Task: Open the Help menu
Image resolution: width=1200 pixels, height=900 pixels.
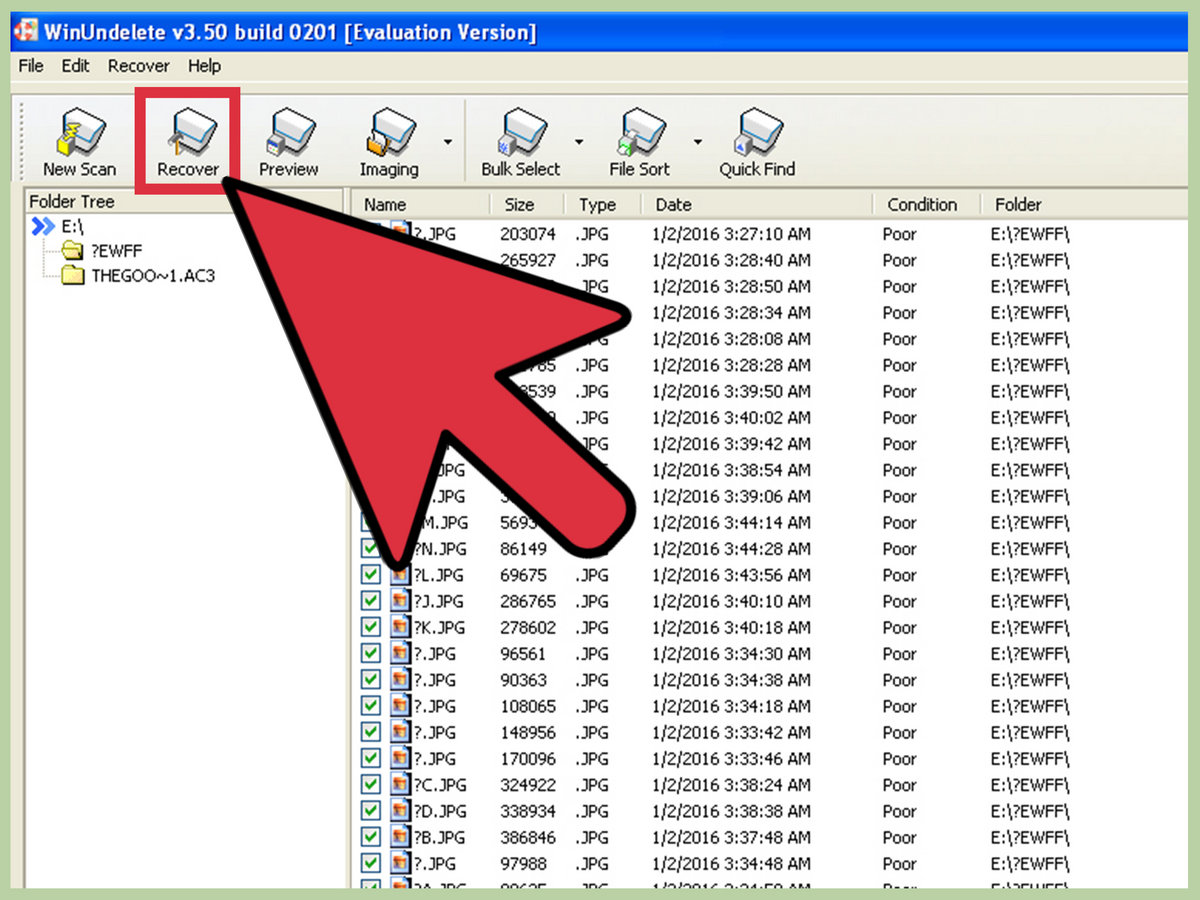Action: [204, 66]
